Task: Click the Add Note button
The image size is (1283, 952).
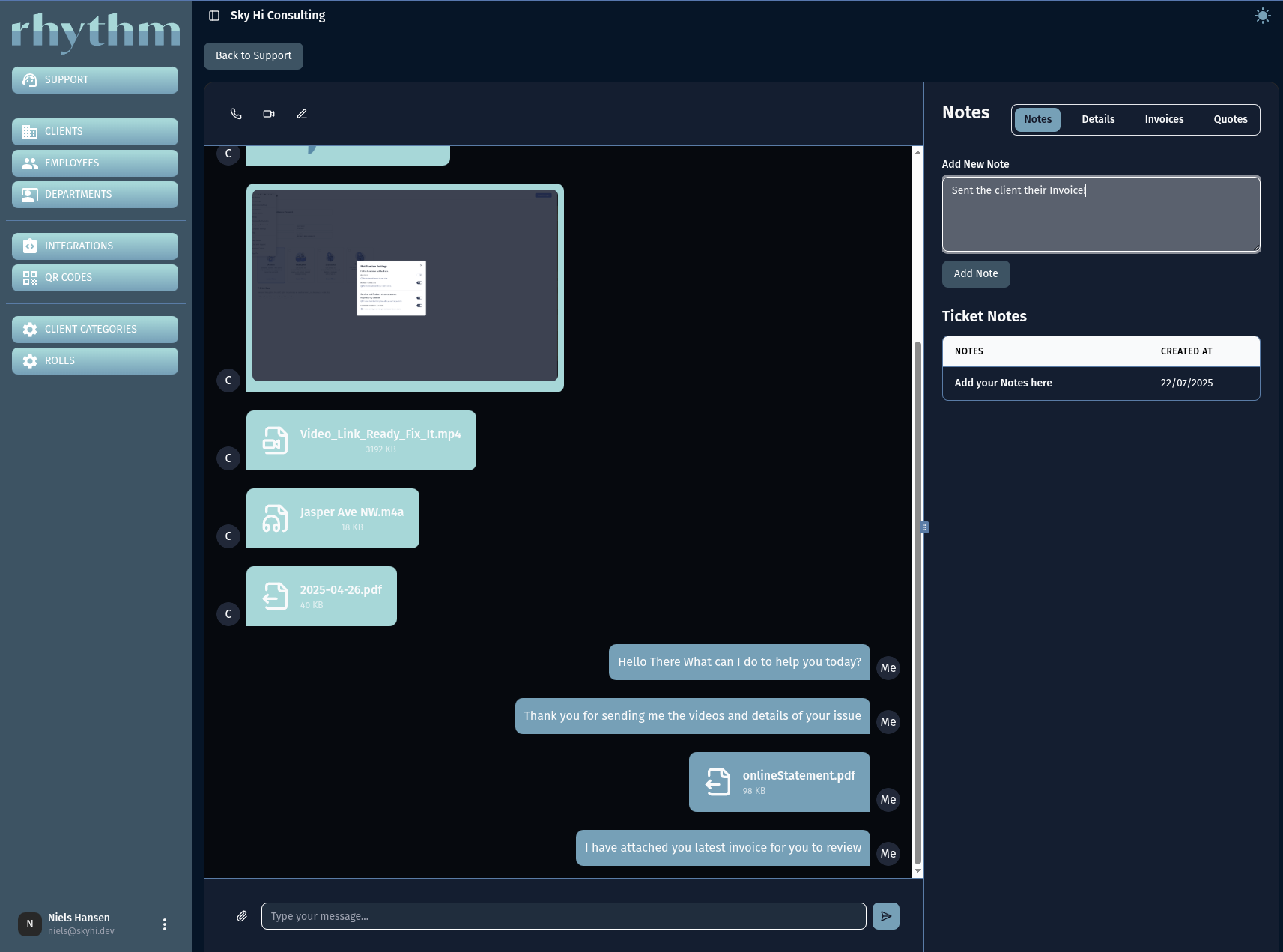Action: [x=976, y=273]
